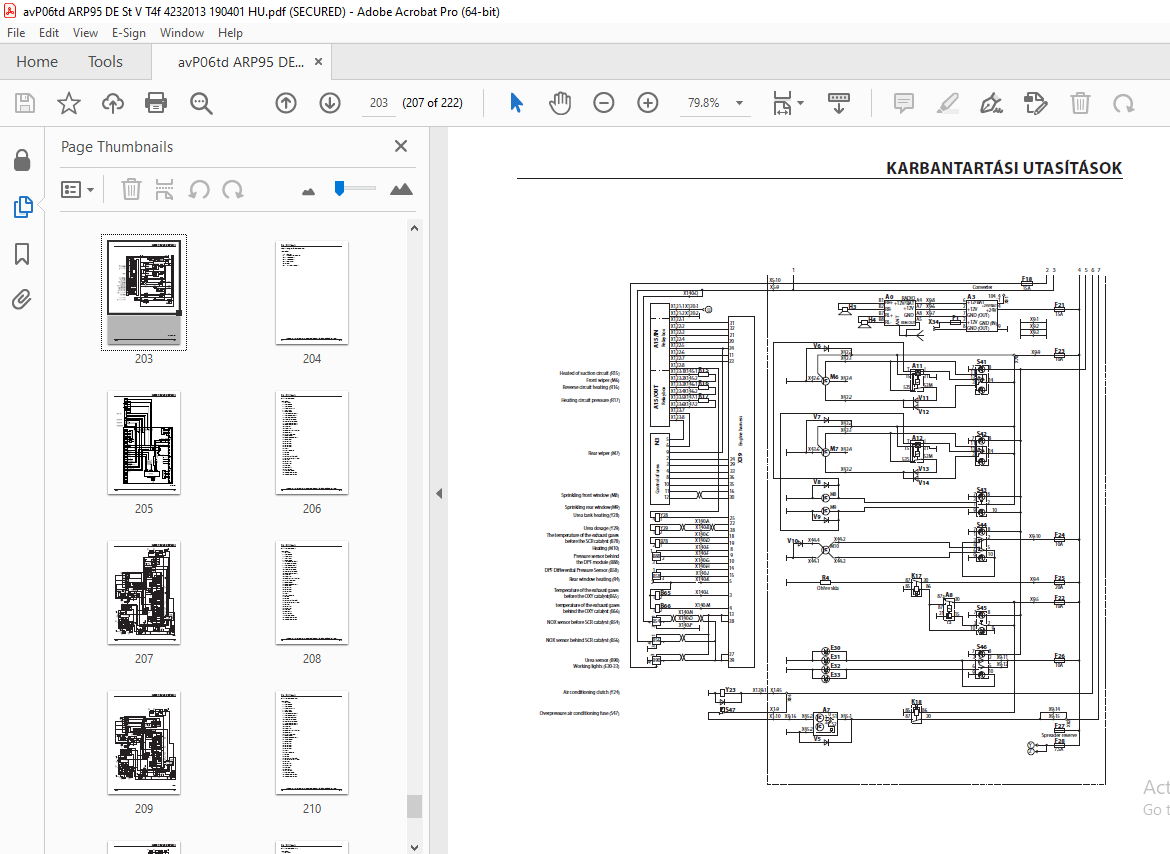Select page 208 thumbnail
1170x854 pixels.
pos(312,592)
